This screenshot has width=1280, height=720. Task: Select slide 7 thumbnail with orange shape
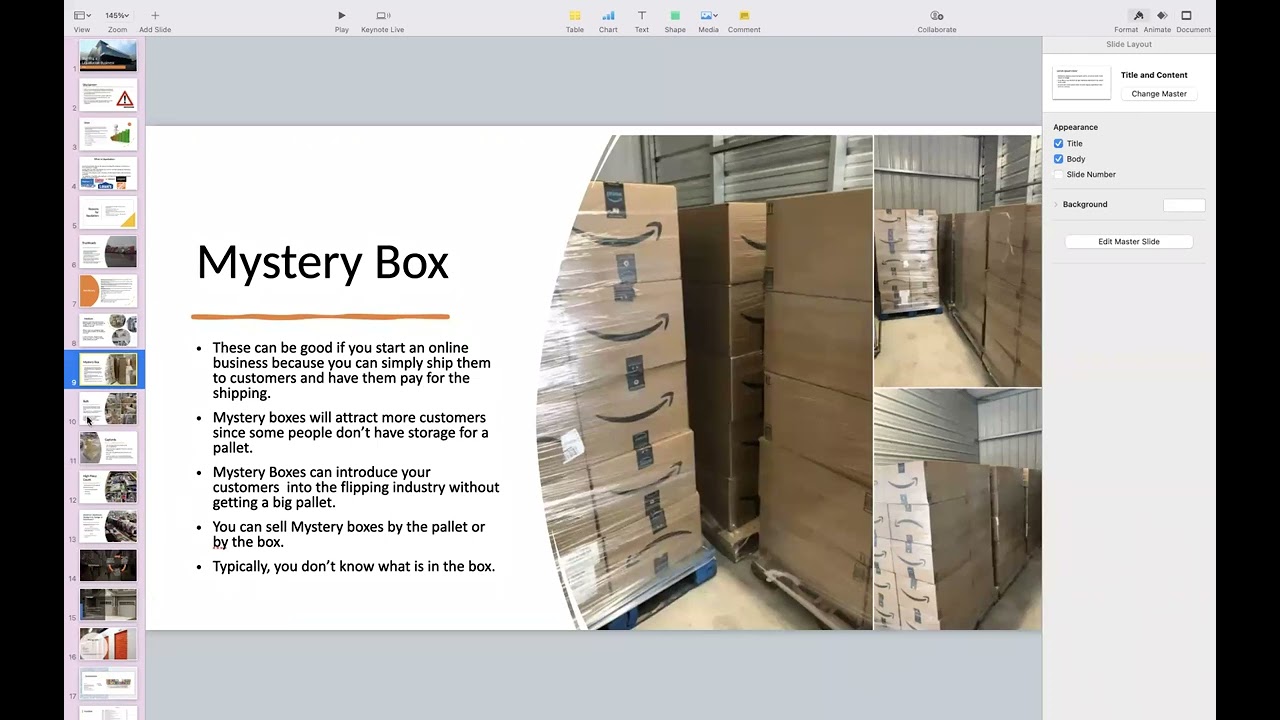(x=108, y=291)
